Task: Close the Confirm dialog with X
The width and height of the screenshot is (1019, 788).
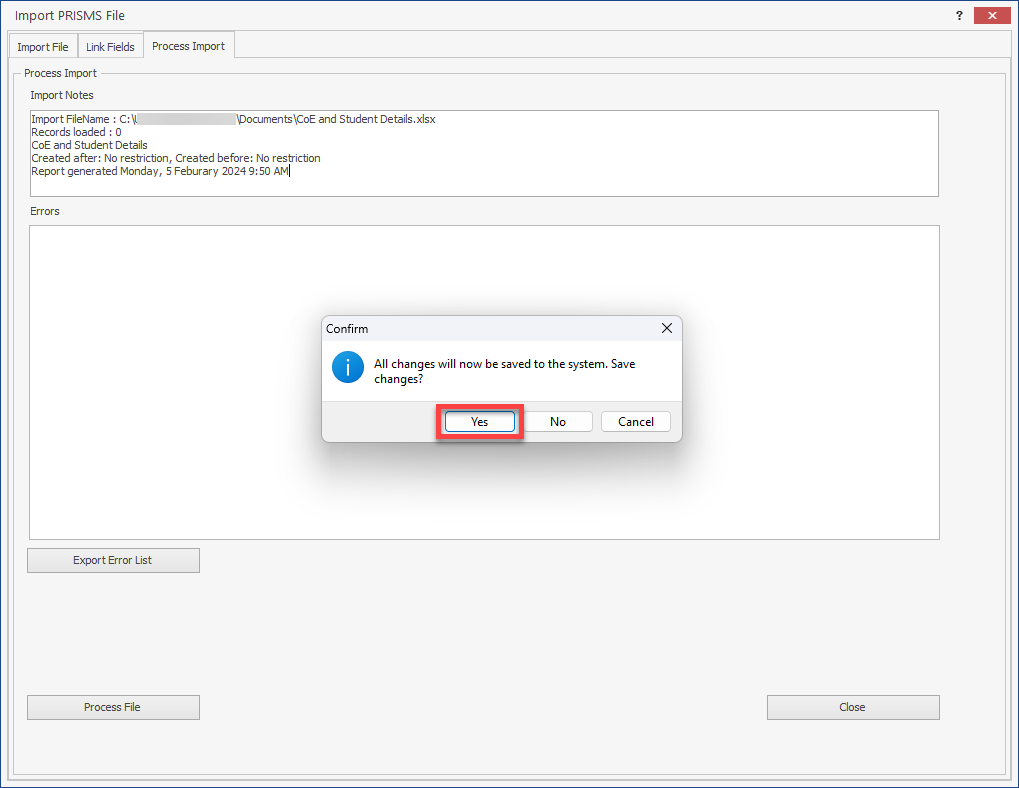Action: (x=667, y=328)
